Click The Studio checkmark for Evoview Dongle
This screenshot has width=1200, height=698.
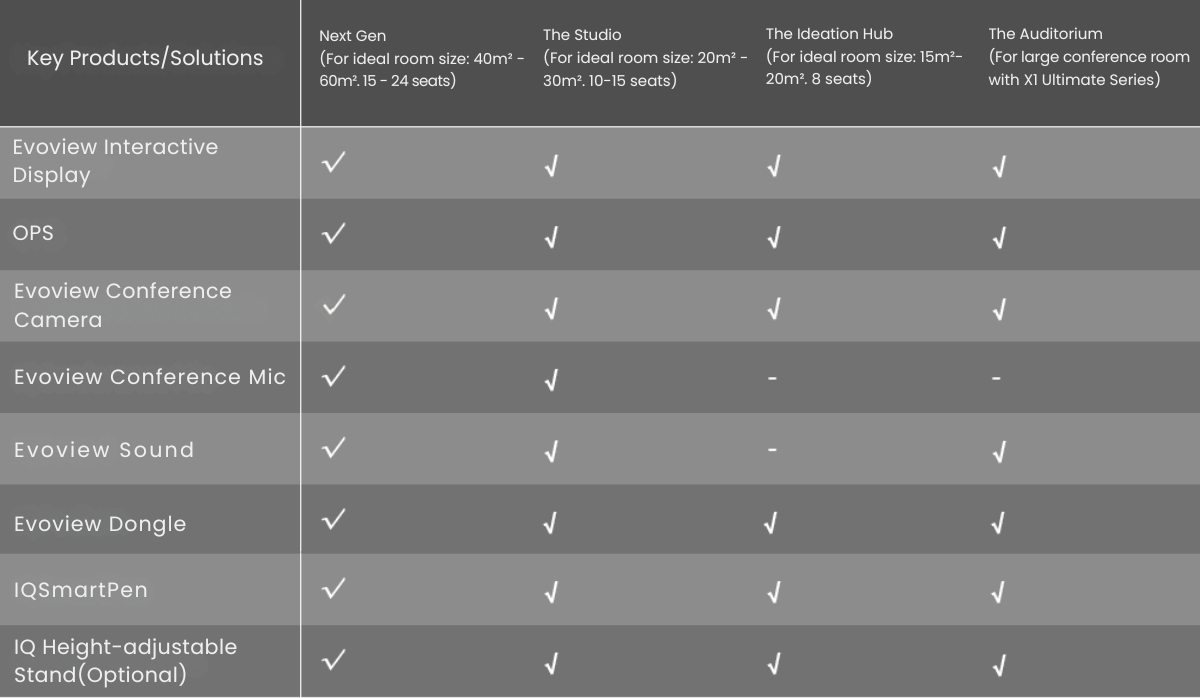click(x=551, y=522)
